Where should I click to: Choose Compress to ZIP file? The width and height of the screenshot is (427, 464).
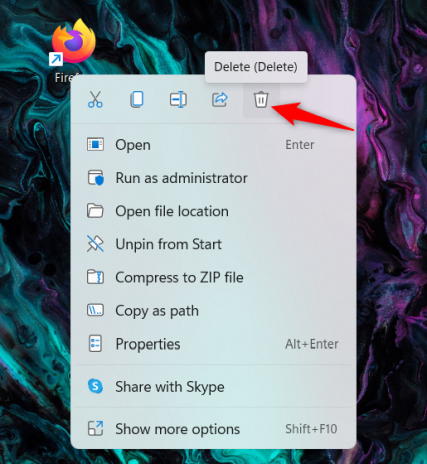213,277
